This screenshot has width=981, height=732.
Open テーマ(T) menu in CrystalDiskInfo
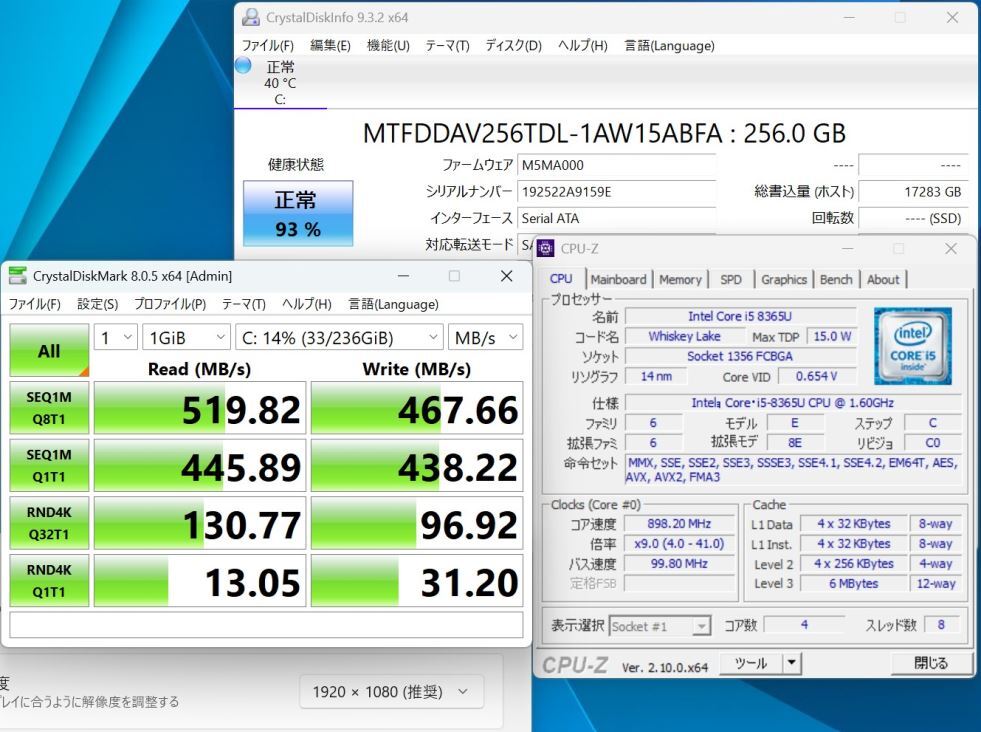447,46
